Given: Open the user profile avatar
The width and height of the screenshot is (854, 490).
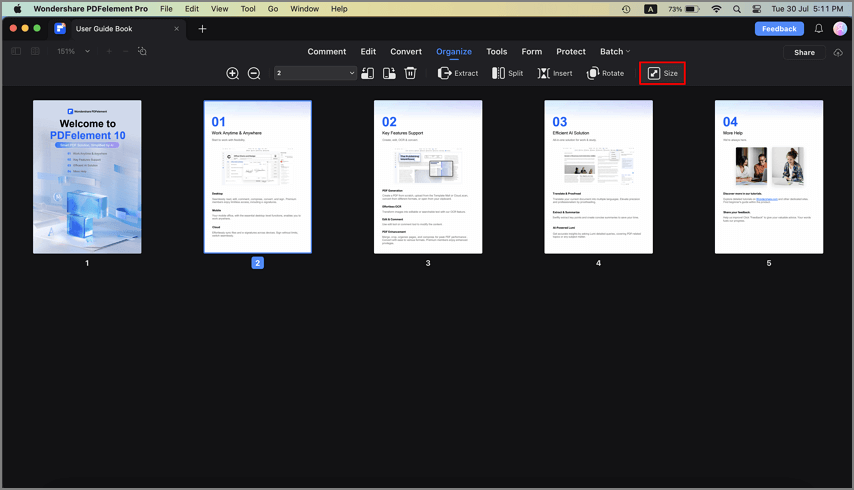Looking at the screenshot, I should coord(840,29).
